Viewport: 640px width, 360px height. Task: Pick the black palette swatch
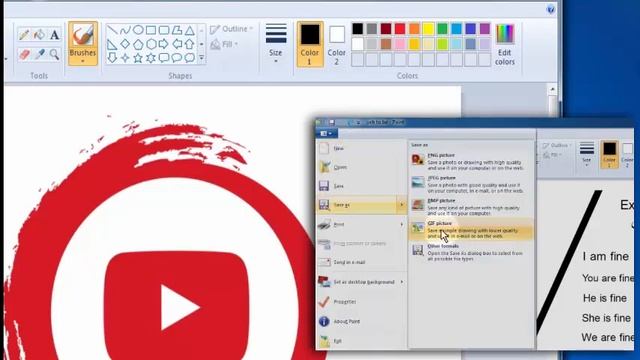(x=358, y=29)
